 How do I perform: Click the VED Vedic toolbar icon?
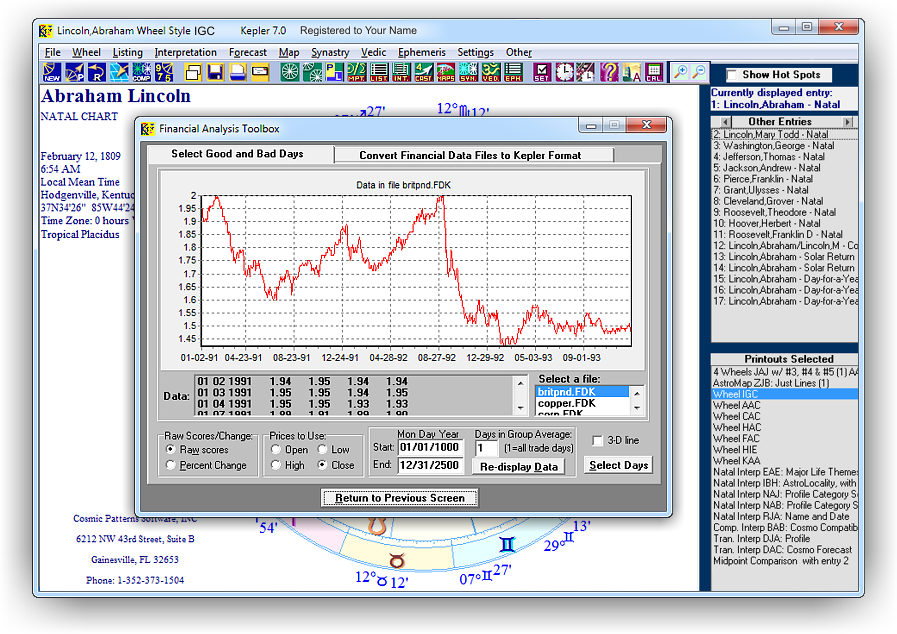point(490,72)
